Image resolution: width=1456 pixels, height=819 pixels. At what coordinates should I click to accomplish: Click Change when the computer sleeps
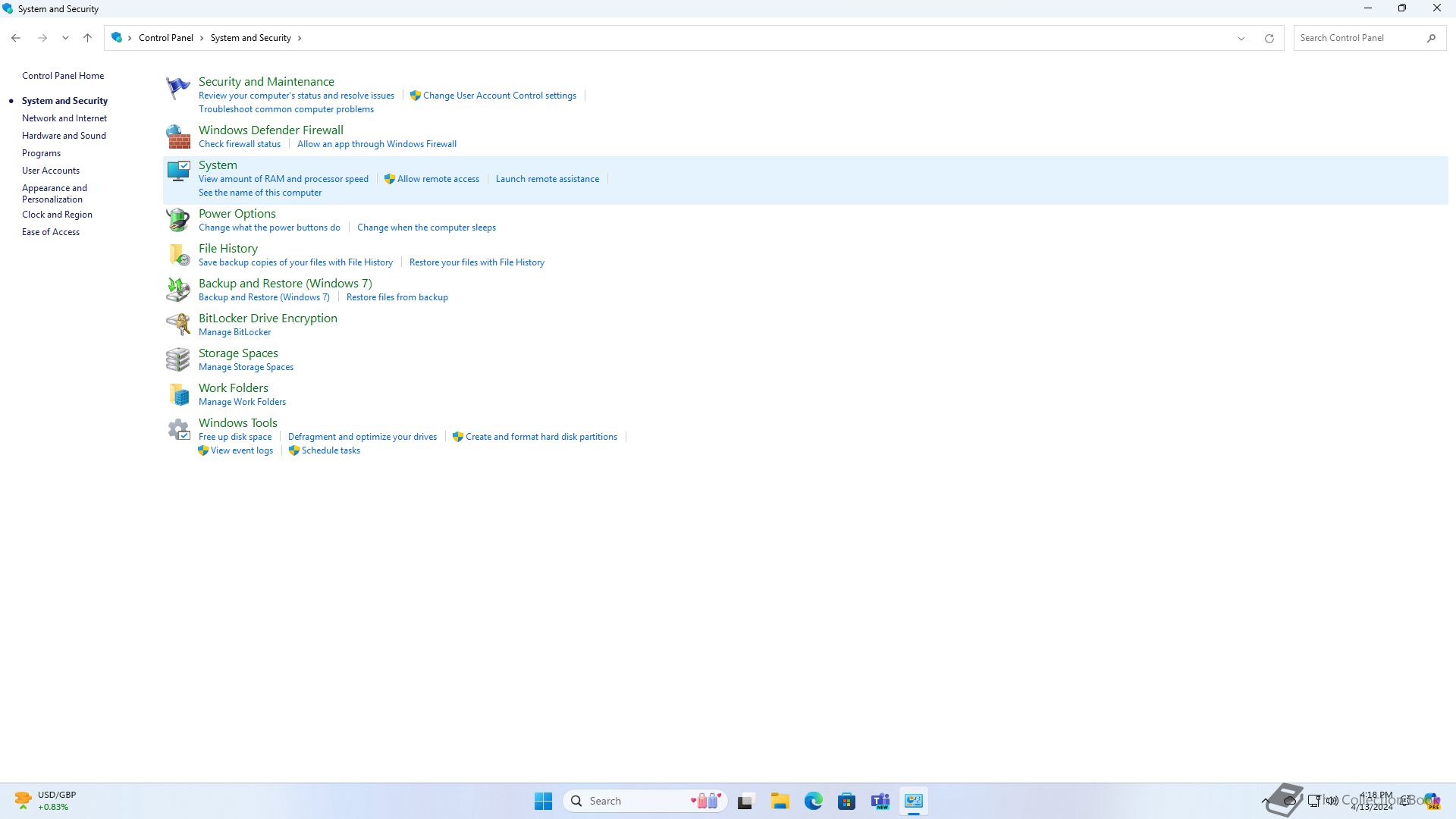click(426, 227)
